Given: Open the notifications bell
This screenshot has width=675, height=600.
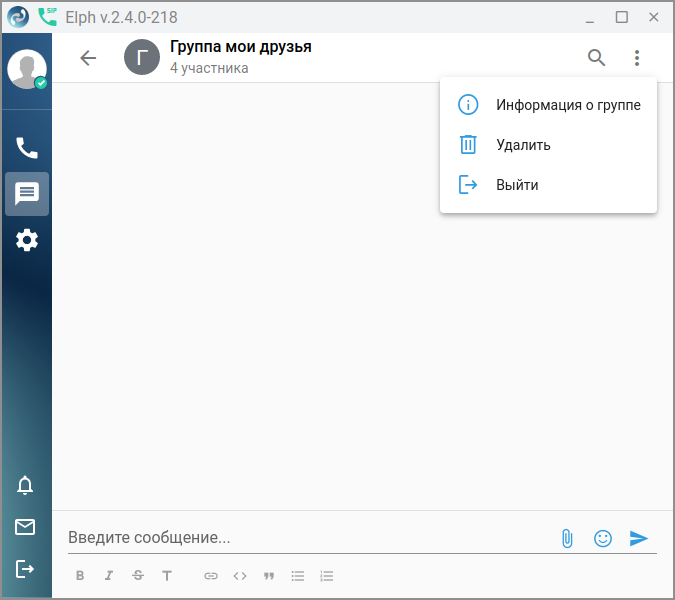Looking at the screenshot, I should pos(25,485).
